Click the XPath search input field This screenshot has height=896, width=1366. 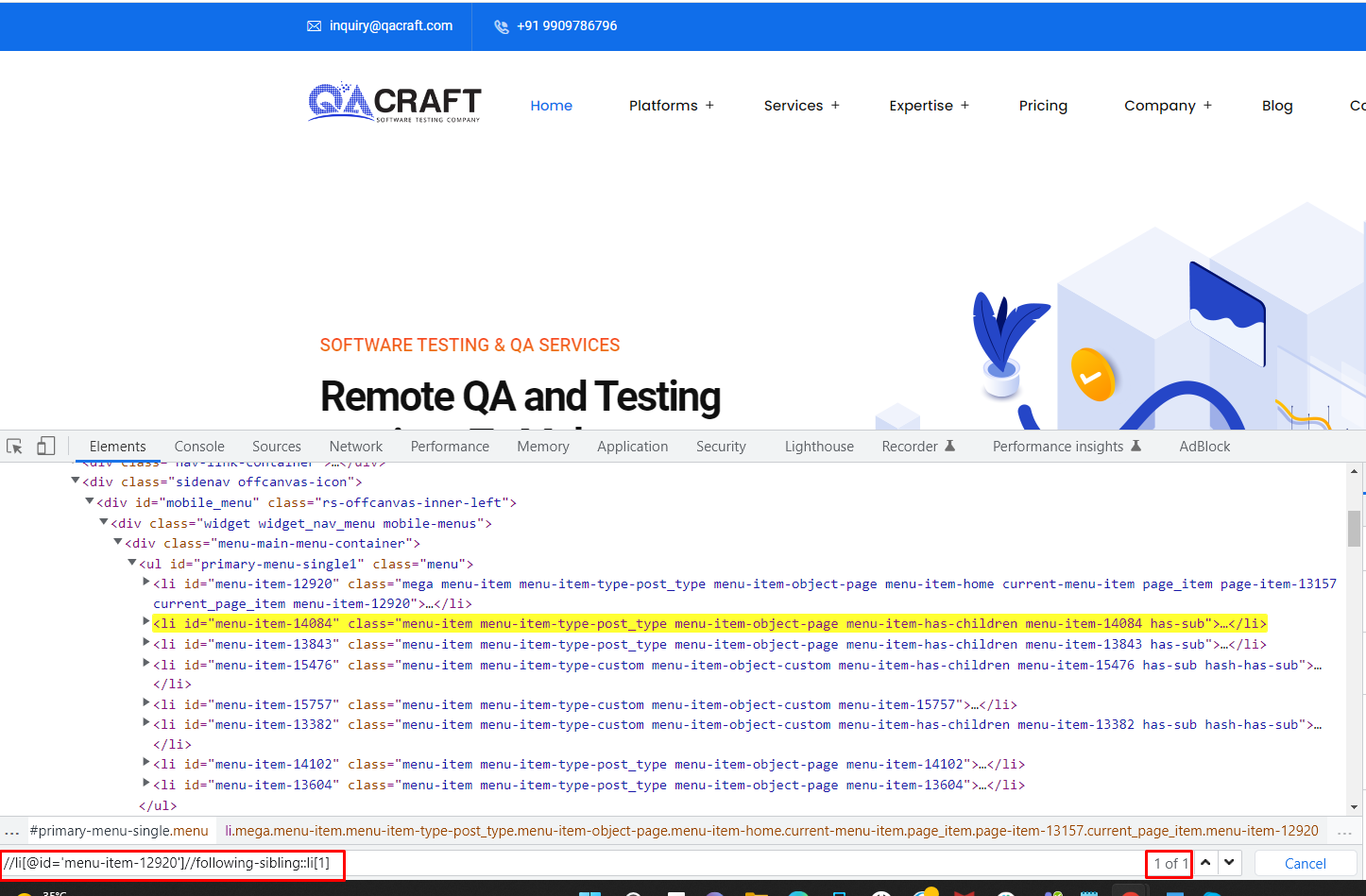pyautogui.click(x=737, y=863)
